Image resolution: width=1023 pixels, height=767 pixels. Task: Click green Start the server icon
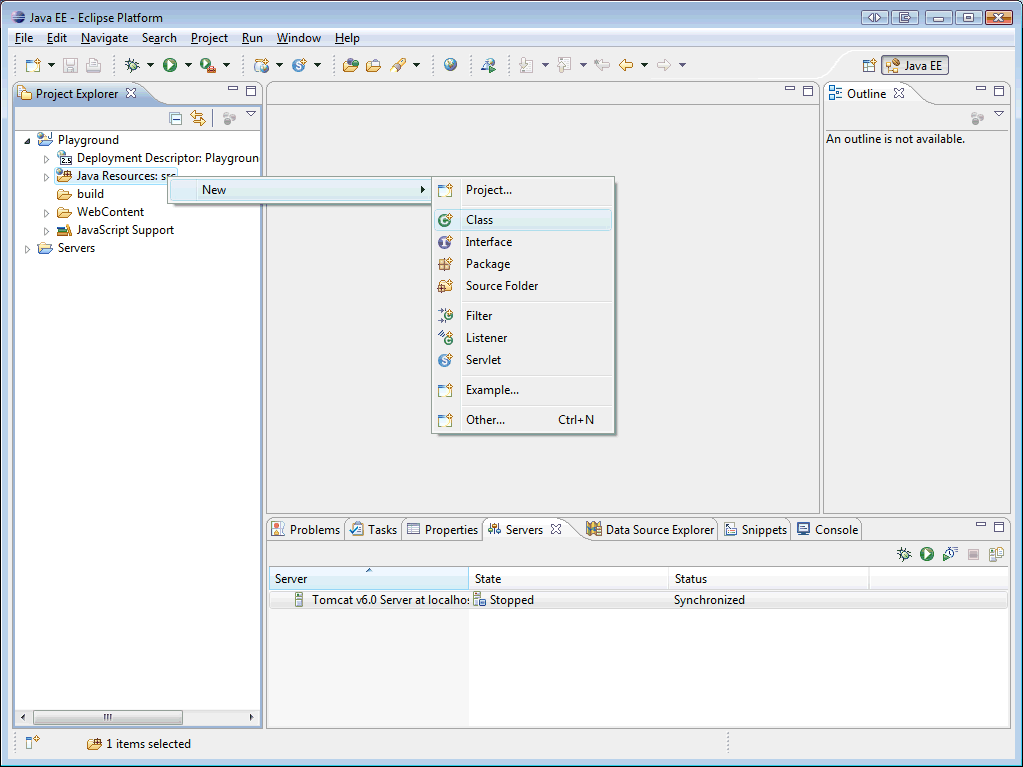[927, 554]
